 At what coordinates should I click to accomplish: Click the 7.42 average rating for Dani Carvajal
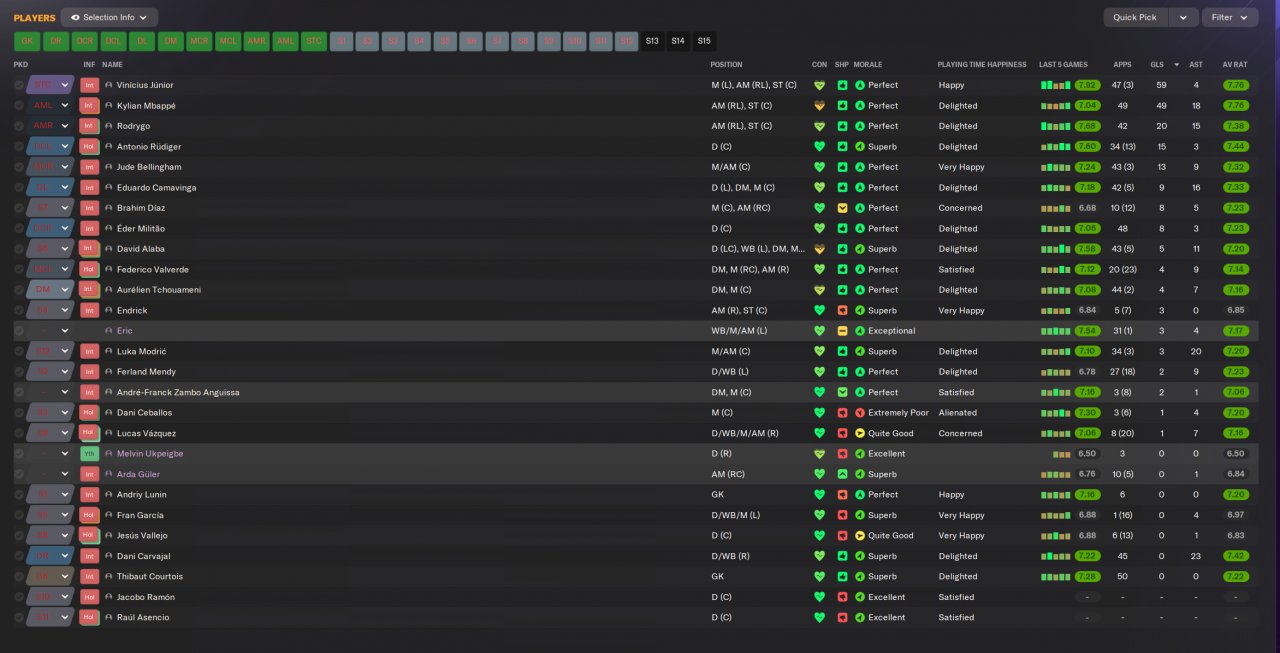coord(1235,556)
